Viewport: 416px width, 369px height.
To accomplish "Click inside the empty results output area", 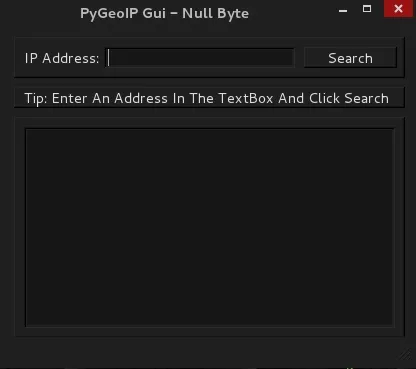I will (x=210, y=228).
